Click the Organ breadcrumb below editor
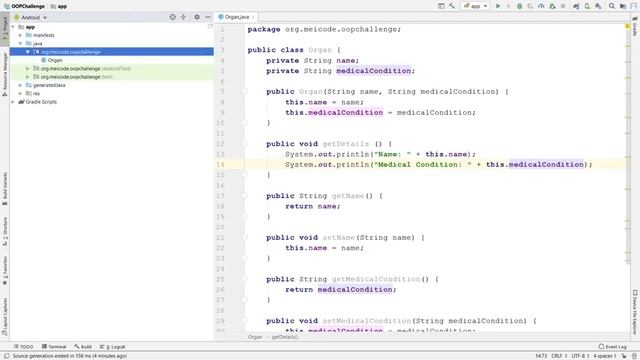 (x=255, y=337)
